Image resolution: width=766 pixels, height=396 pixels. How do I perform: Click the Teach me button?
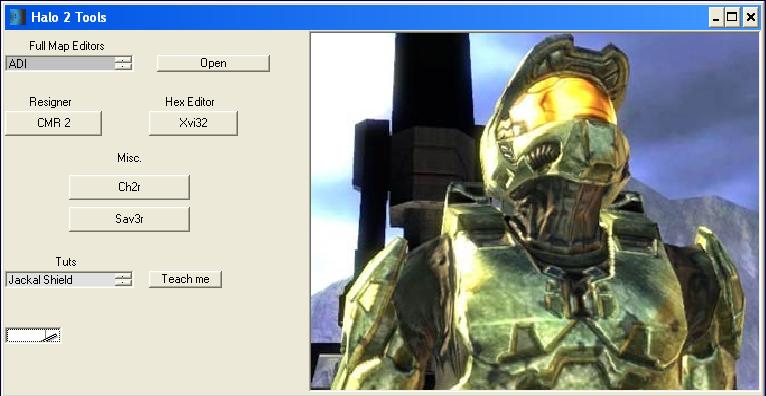pyautogui.click(x=186, y=279)
